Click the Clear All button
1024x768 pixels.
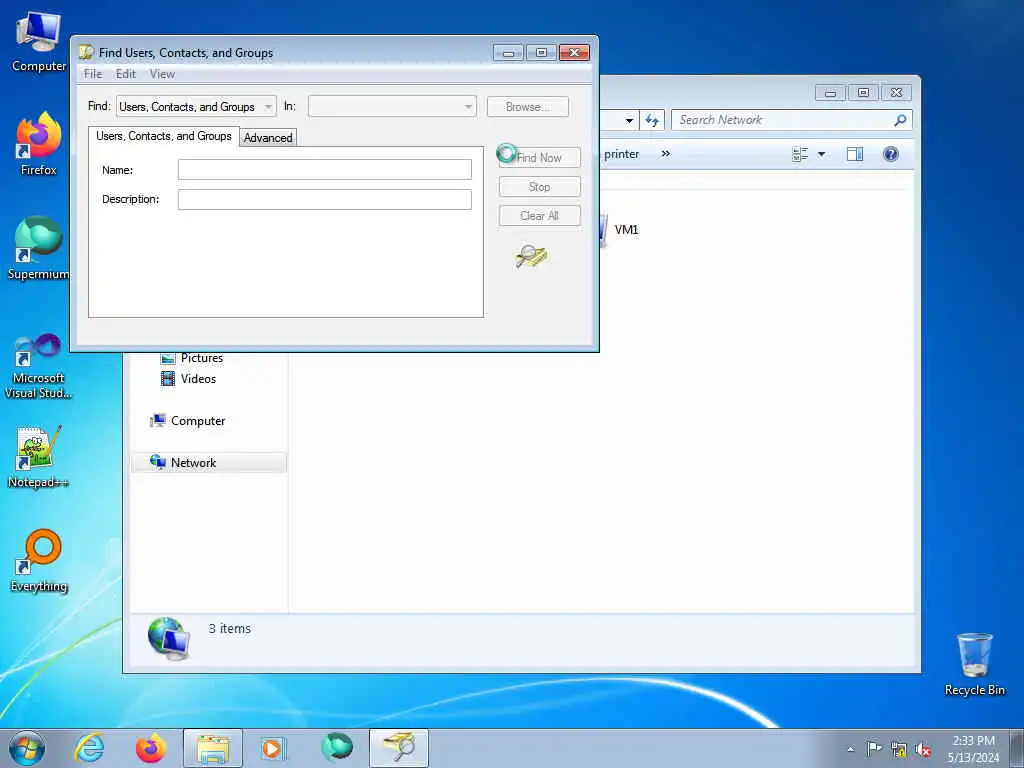pos(539,216)
